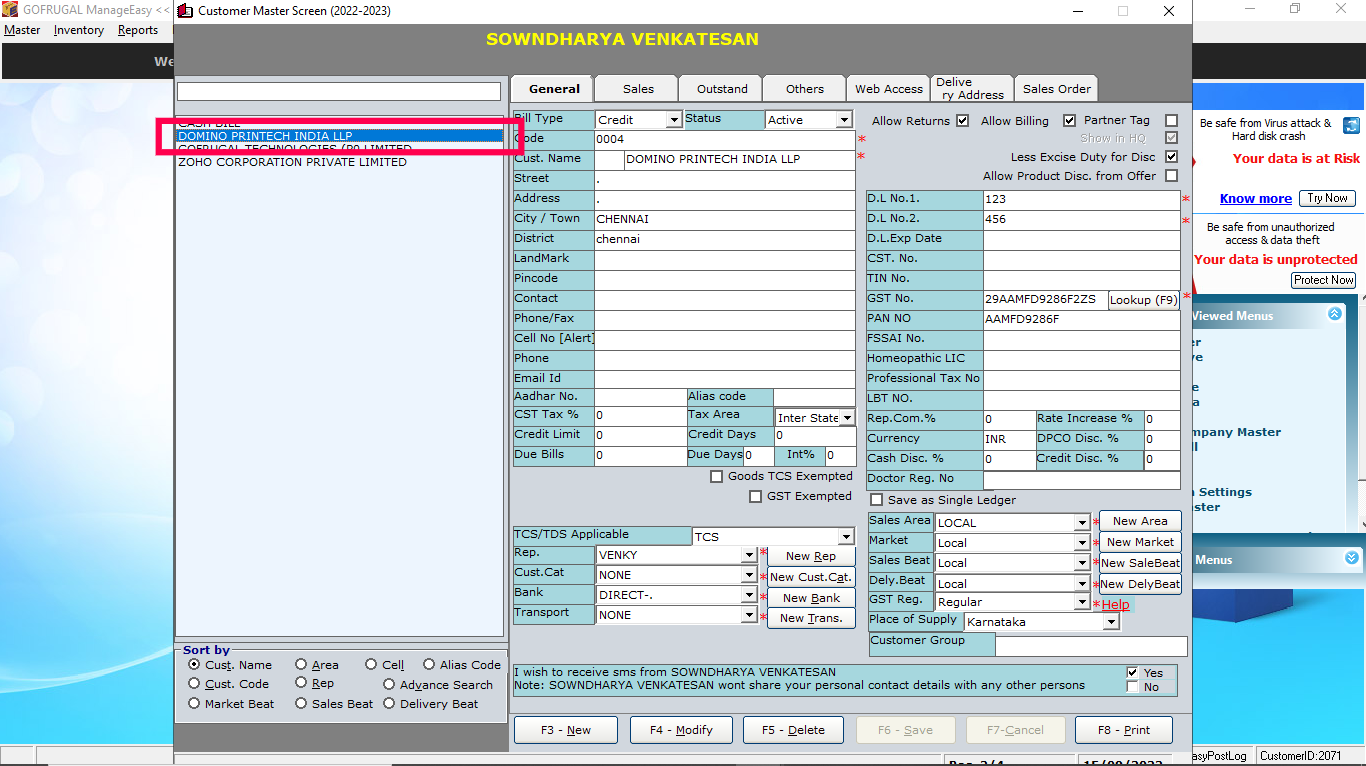Viewport: 1366px width, 766px height.
Task: Expand the Menus panel chevron
Action: [1352, 558]
